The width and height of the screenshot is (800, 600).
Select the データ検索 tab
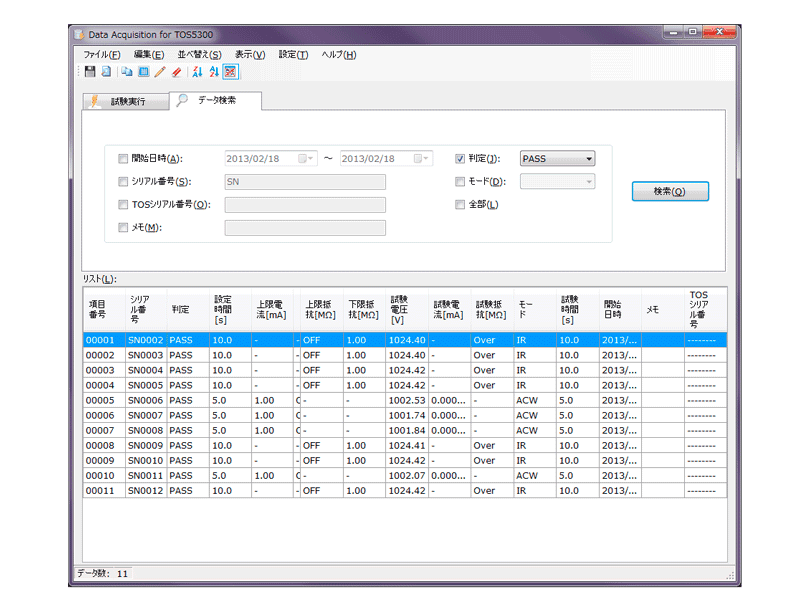pos(215,100)
